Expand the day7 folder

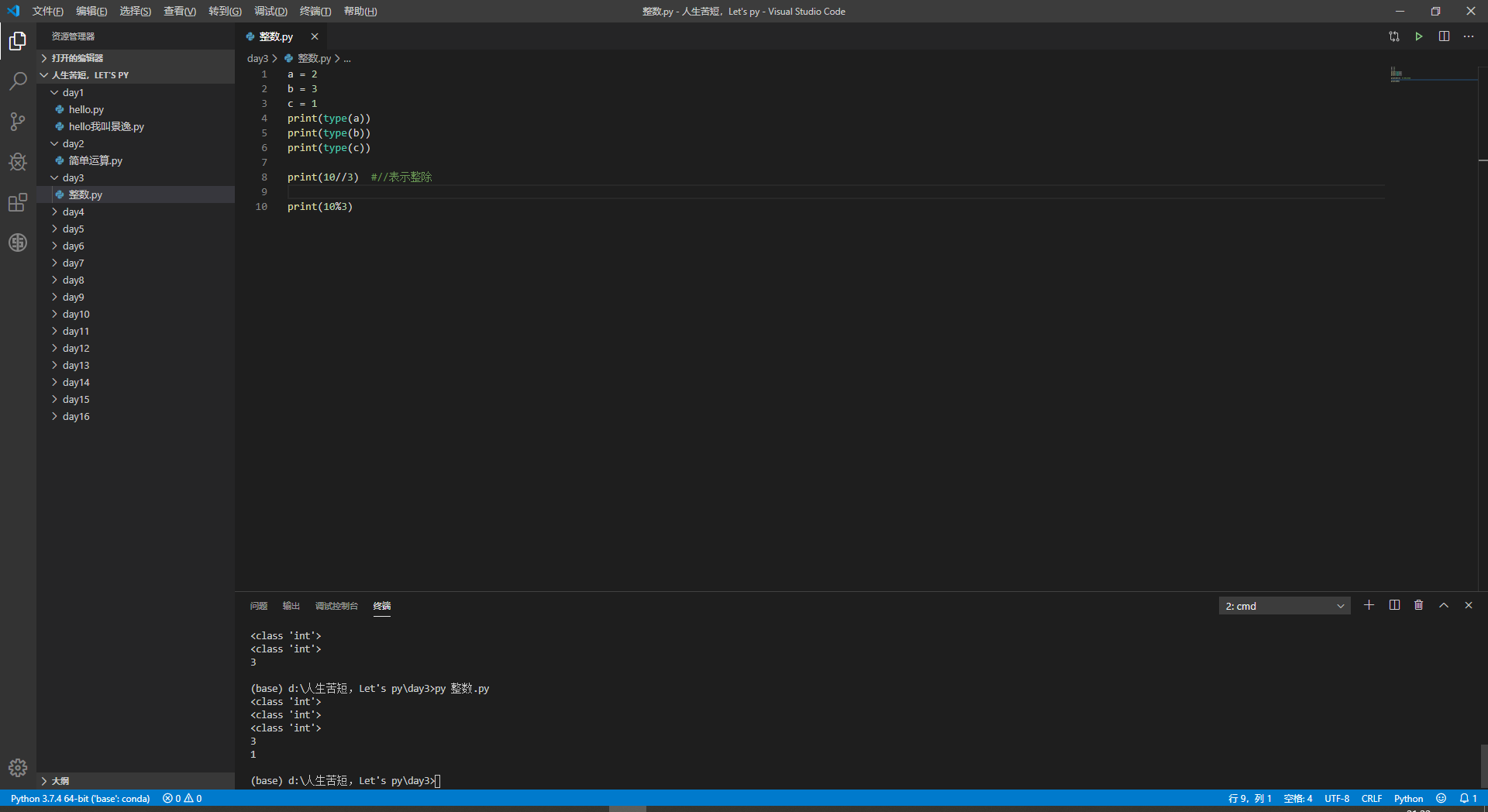tap(73, 263)
